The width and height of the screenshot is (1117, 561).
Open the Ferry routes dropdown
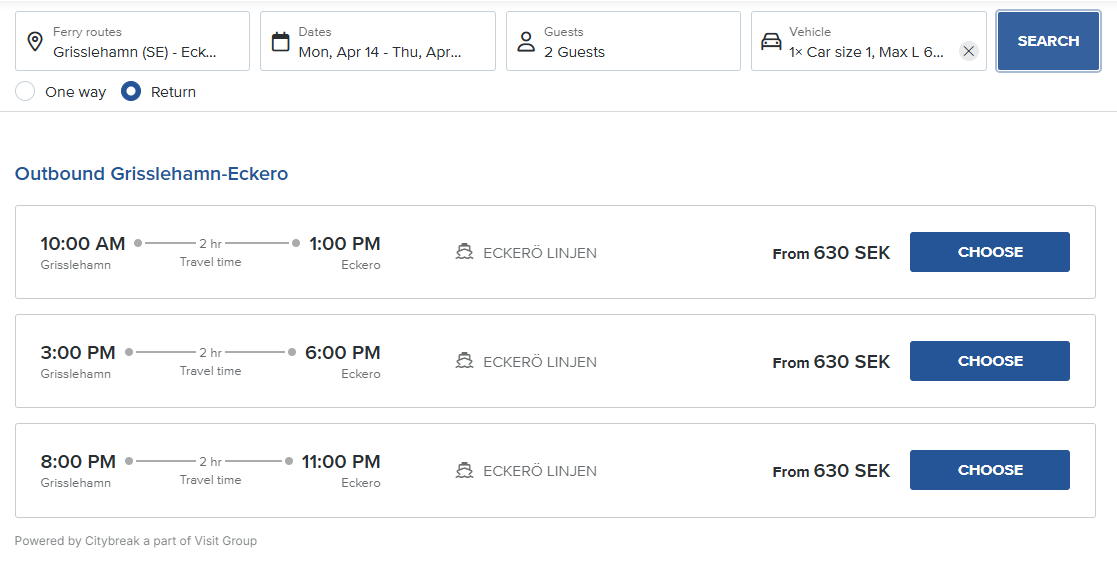click(140, 41)
